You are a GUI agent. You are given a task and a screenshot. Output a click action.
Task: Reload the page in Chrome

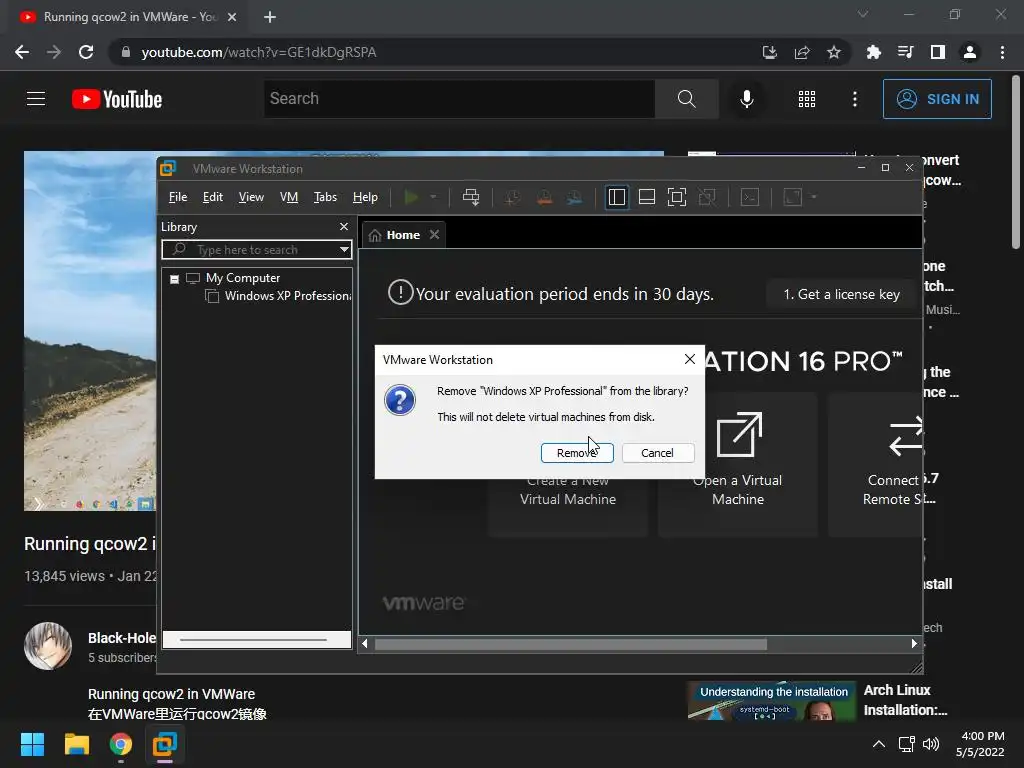pos(86,52)
